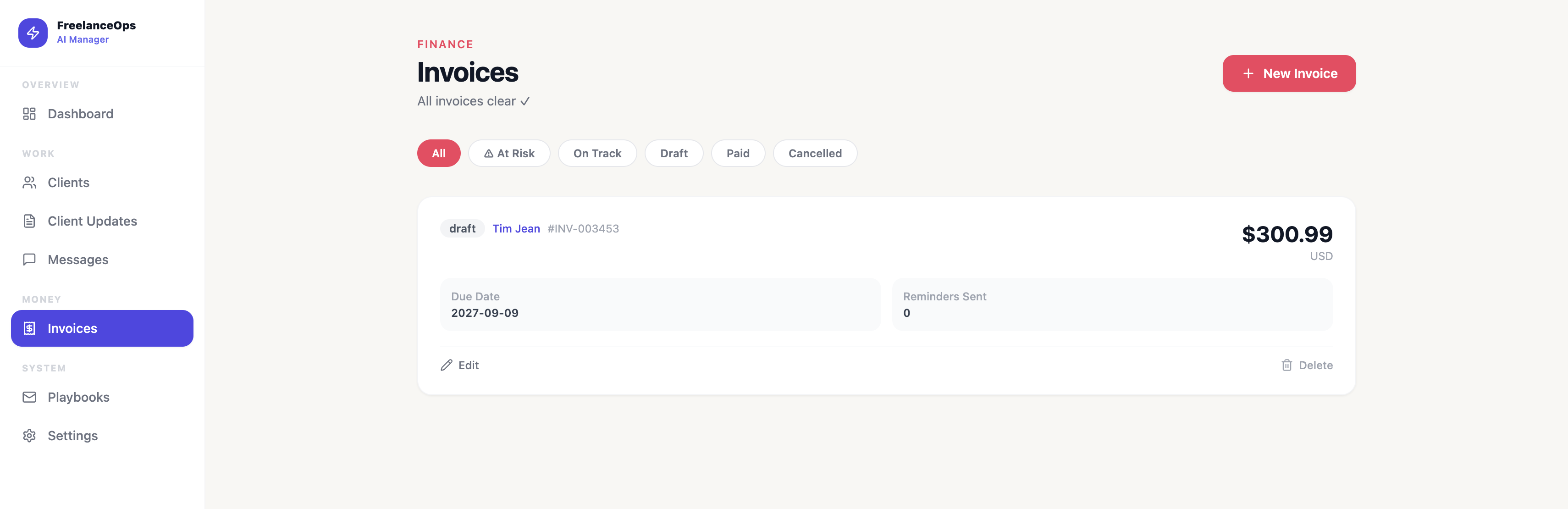Click the Delete trash icon on the invoice
1568x509 pixels.
click(1286, 365)
